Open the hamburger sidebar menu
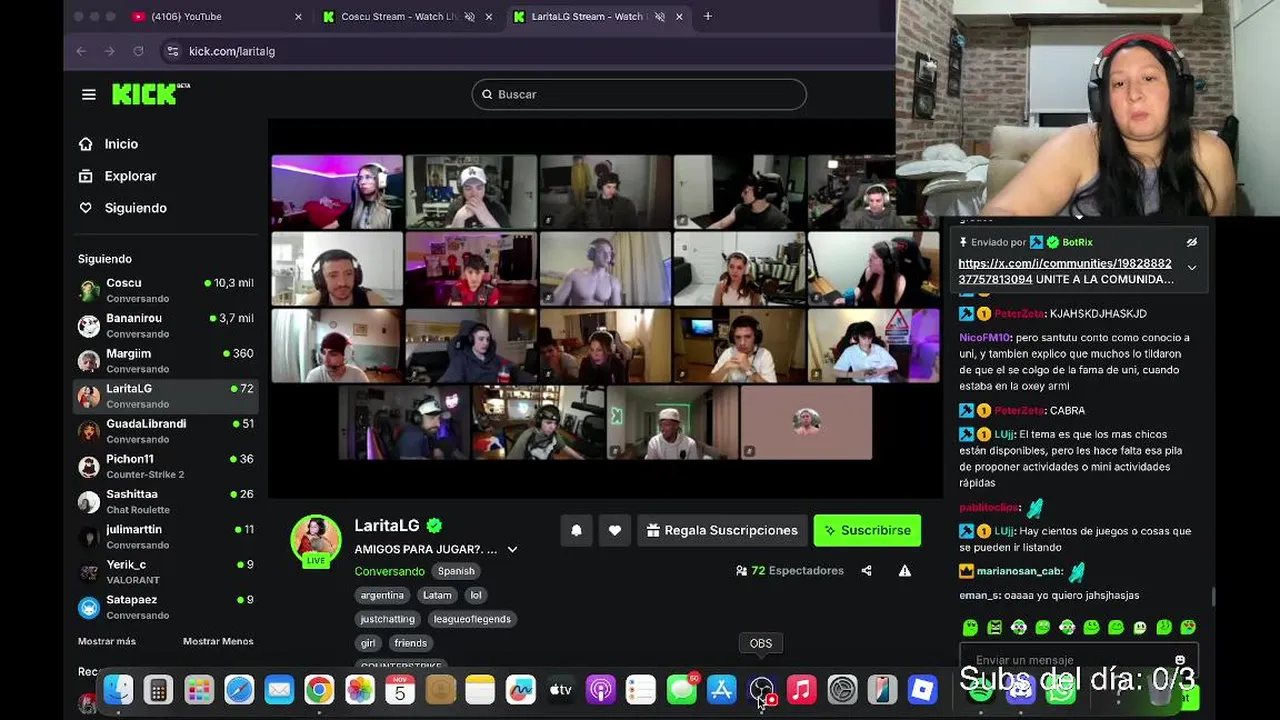This screenshot has width=1280, height=720. tap(89, 94)
